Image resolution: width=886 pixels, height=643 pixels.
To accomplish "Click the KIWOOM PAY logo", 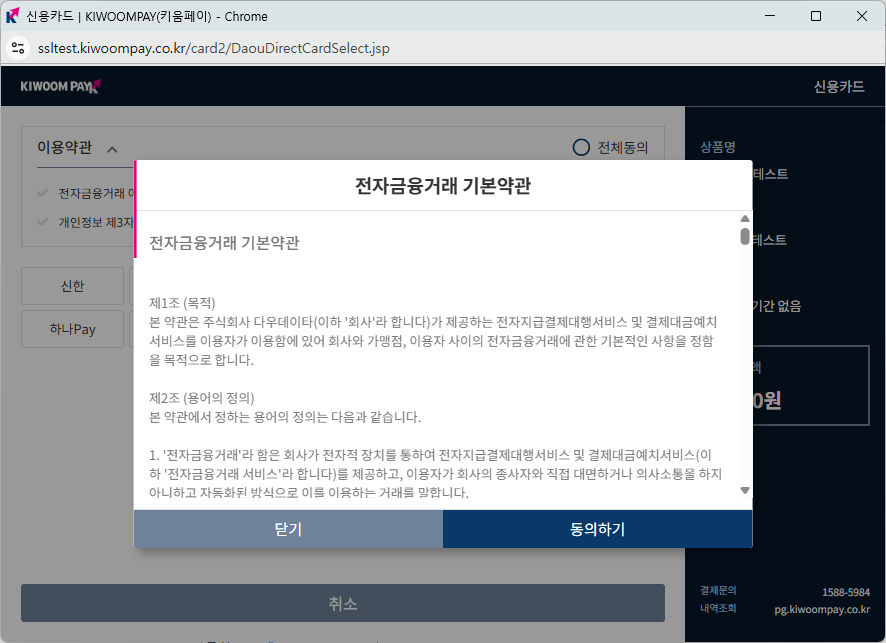I will (x=60, y=87).
